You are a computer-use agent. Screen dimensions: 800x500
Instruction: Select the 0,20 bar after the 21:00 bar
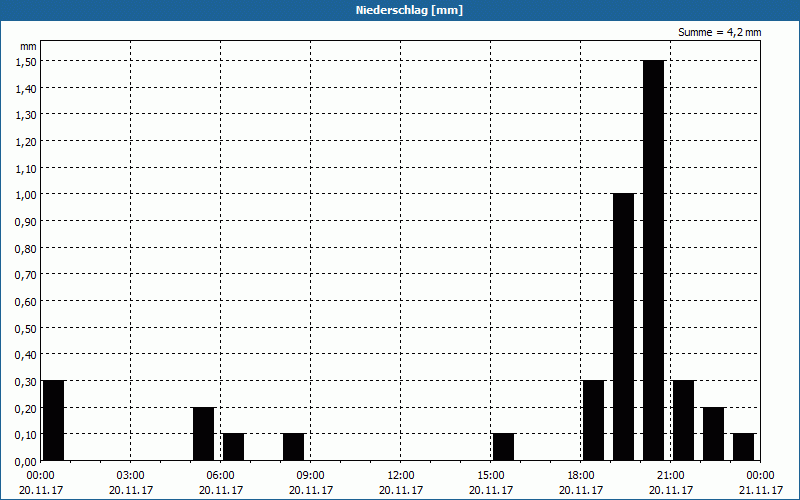(x=714, y=434)
